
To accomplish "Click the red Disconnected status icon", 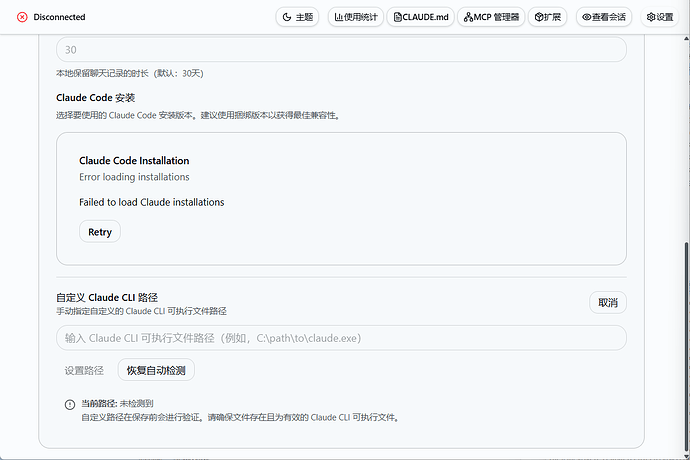I will (22, 17).
